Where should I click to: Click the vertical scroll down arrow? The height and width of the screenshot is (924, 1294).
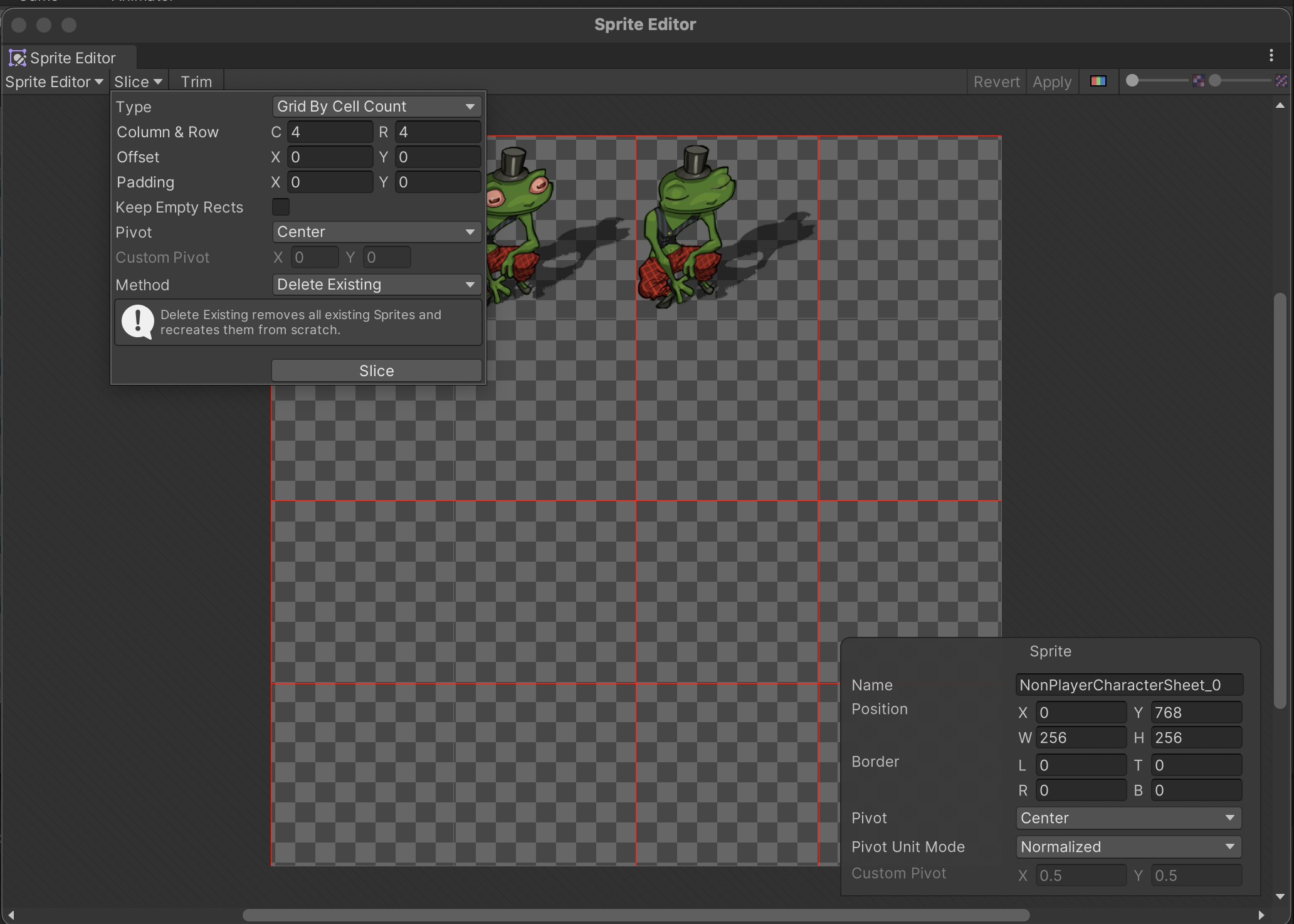click(1280, 896)
